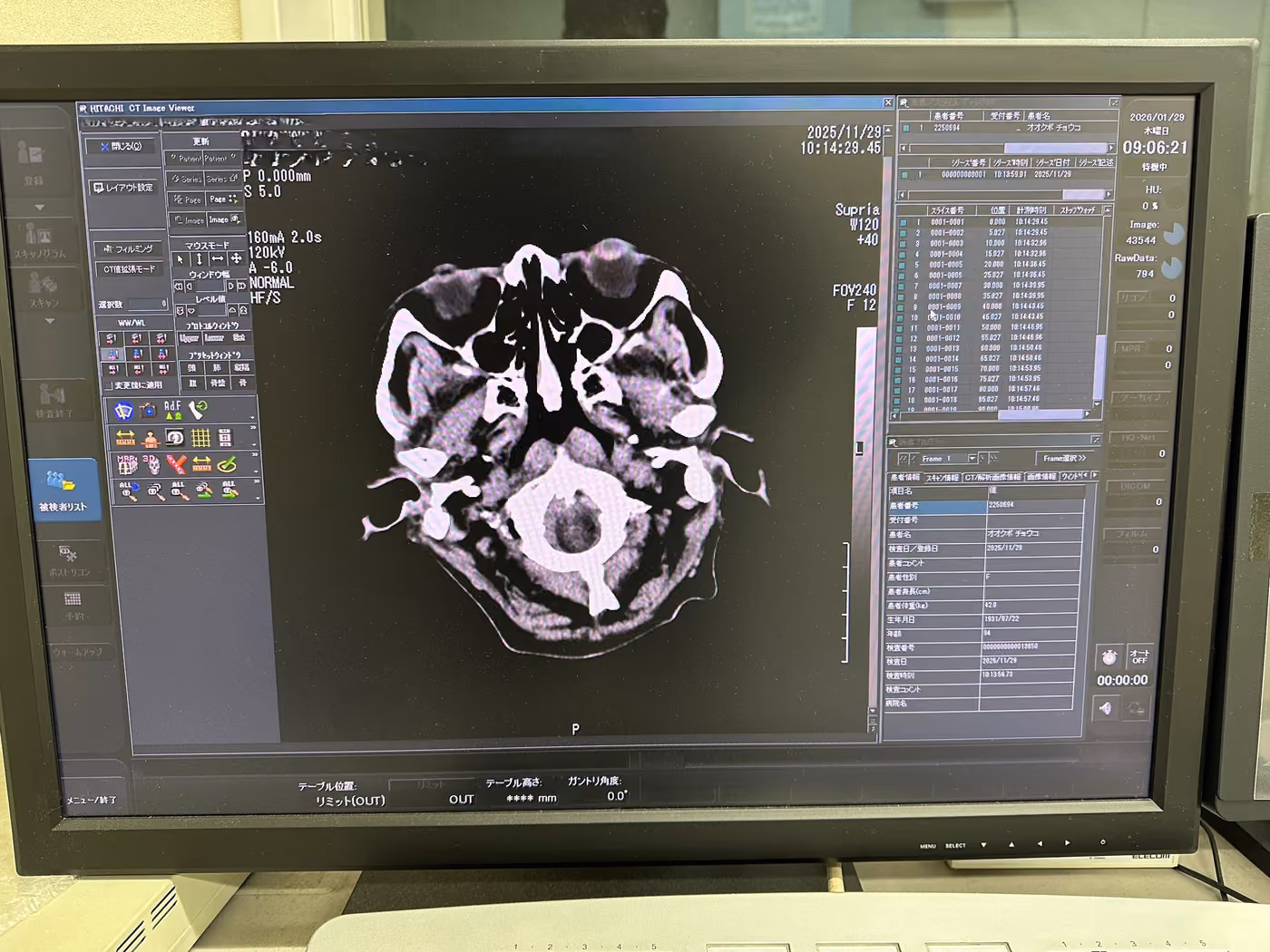This screenshot has height=952, width=1270.
Task: Click the ALL search with green arrow icon
Action: pyautogui.click(x=230, y=491)
